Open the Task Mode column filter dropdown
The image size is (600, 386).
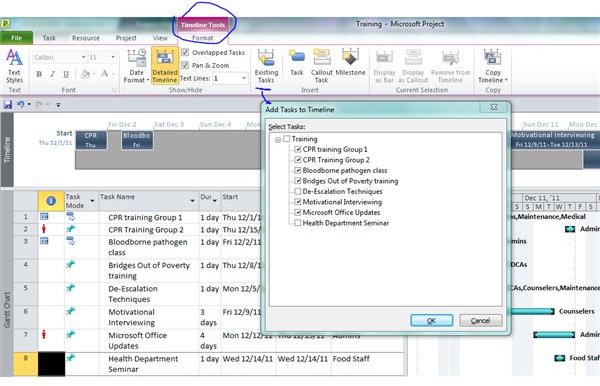(x=92, y=201)
